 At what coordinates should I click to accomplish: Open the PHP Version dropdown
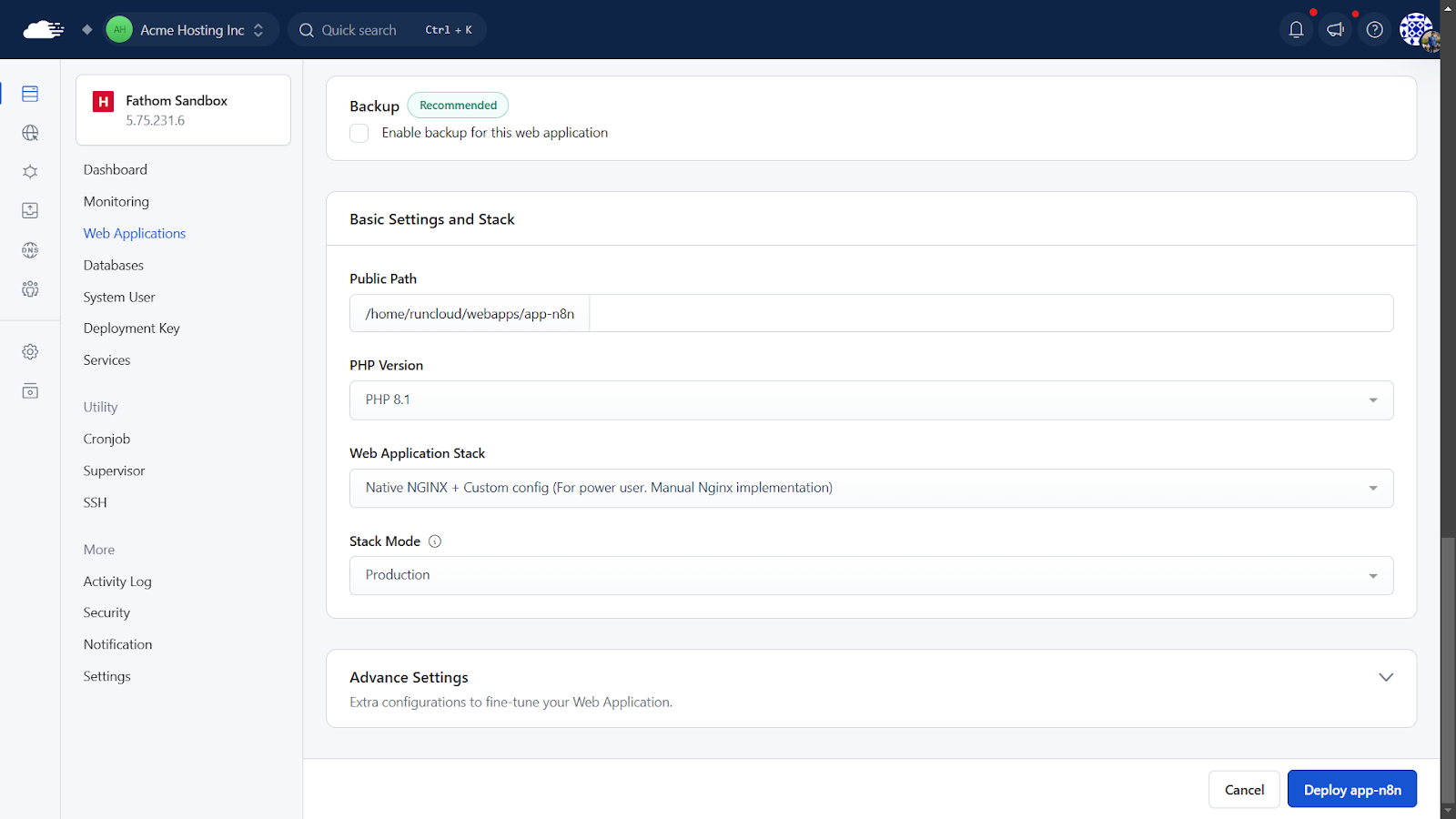tap(871, 400)
